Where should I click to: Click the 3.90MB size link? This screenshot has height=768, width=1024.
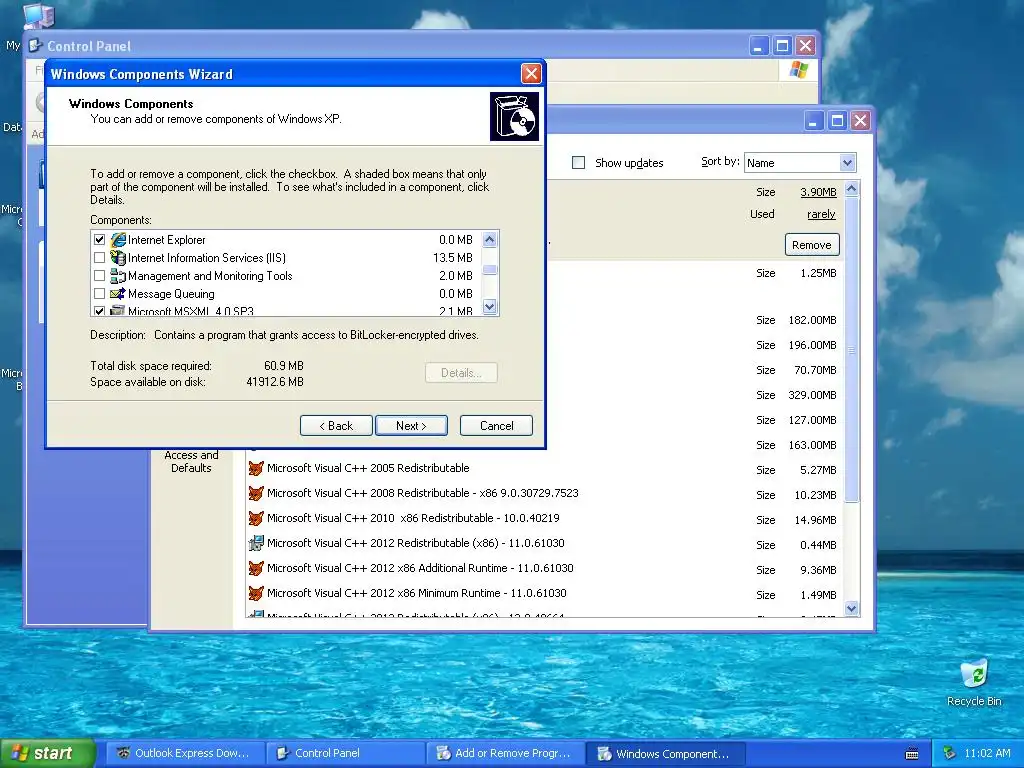tap(818, 192)
